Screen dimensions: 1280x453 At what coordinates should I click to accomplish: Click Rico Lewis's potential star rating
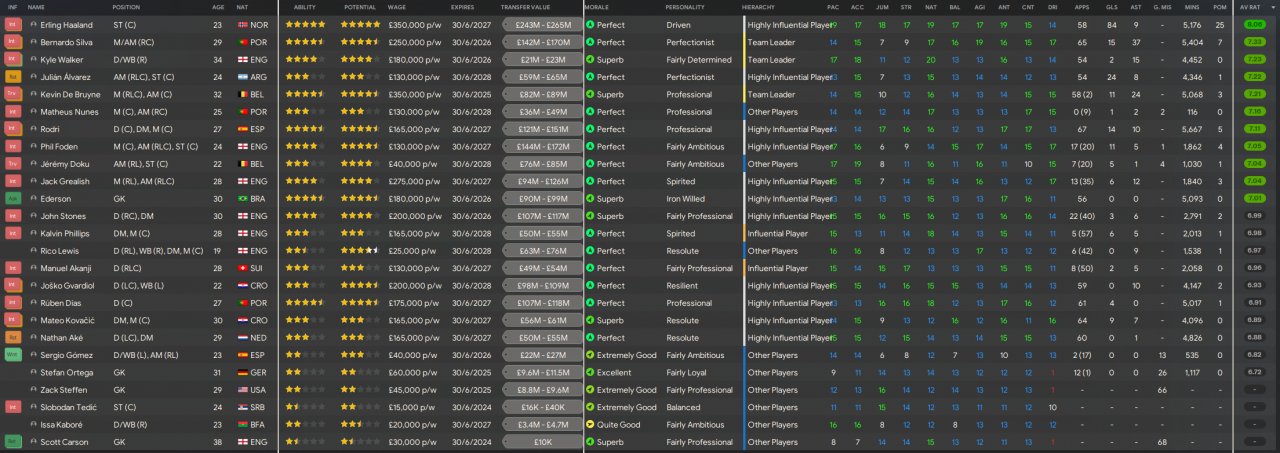coord(360,251)
